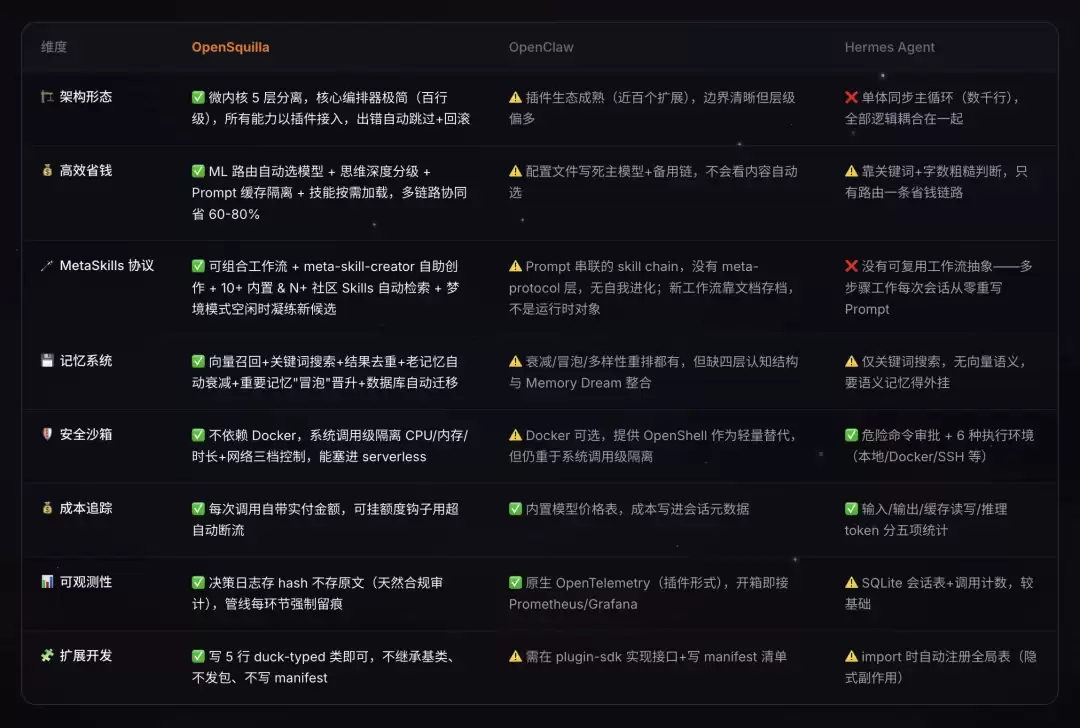Click the Hermes Agent column header
Viewport: 1080px width, 728px height.
(889, 47)
